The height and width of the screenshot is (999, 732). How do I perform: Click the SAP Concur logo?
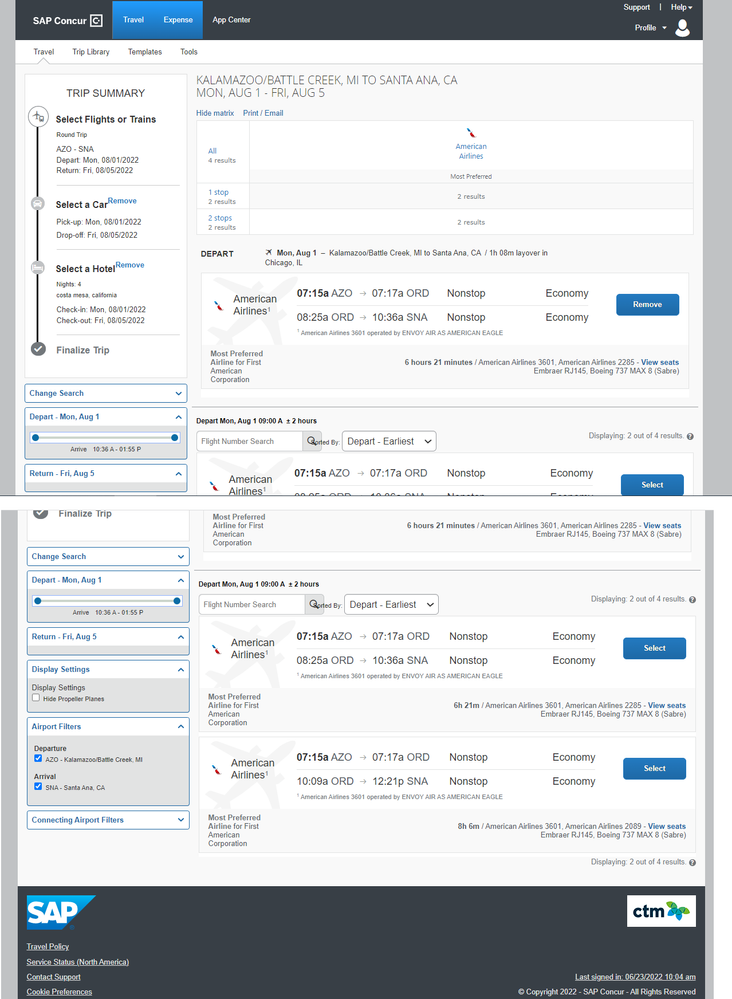pyautogui.click(x=68, y=20)
